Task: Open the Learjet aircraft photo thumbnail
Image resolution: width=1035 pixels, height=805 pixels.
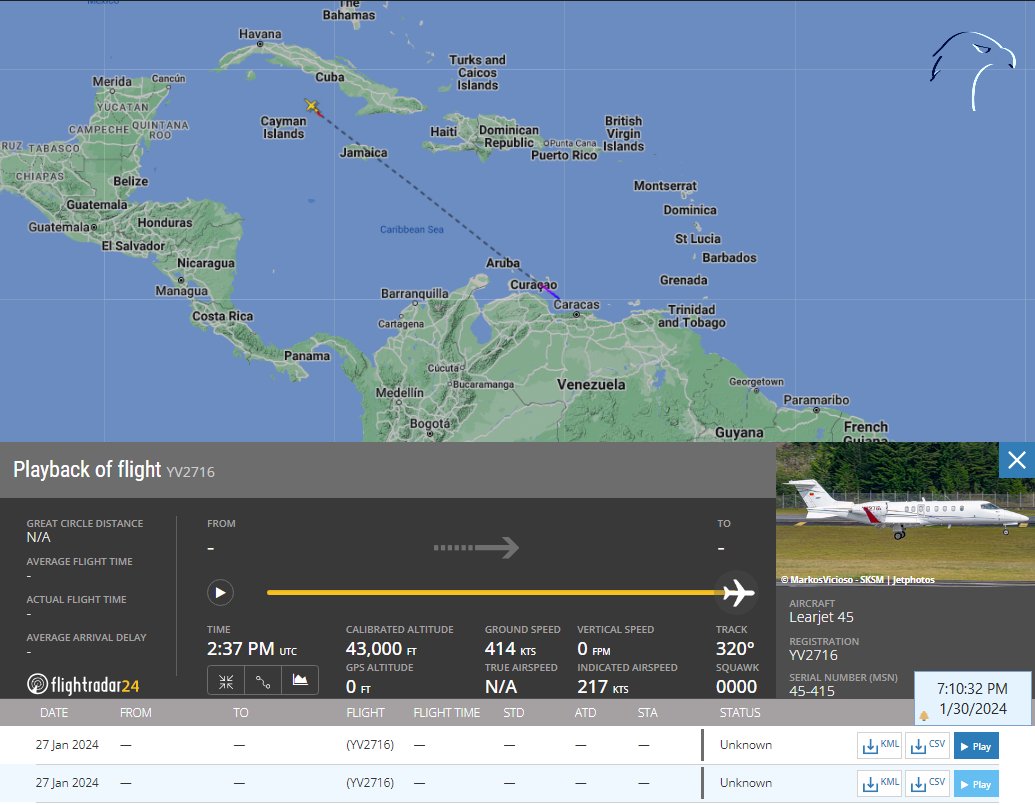Action: (905, 513)
